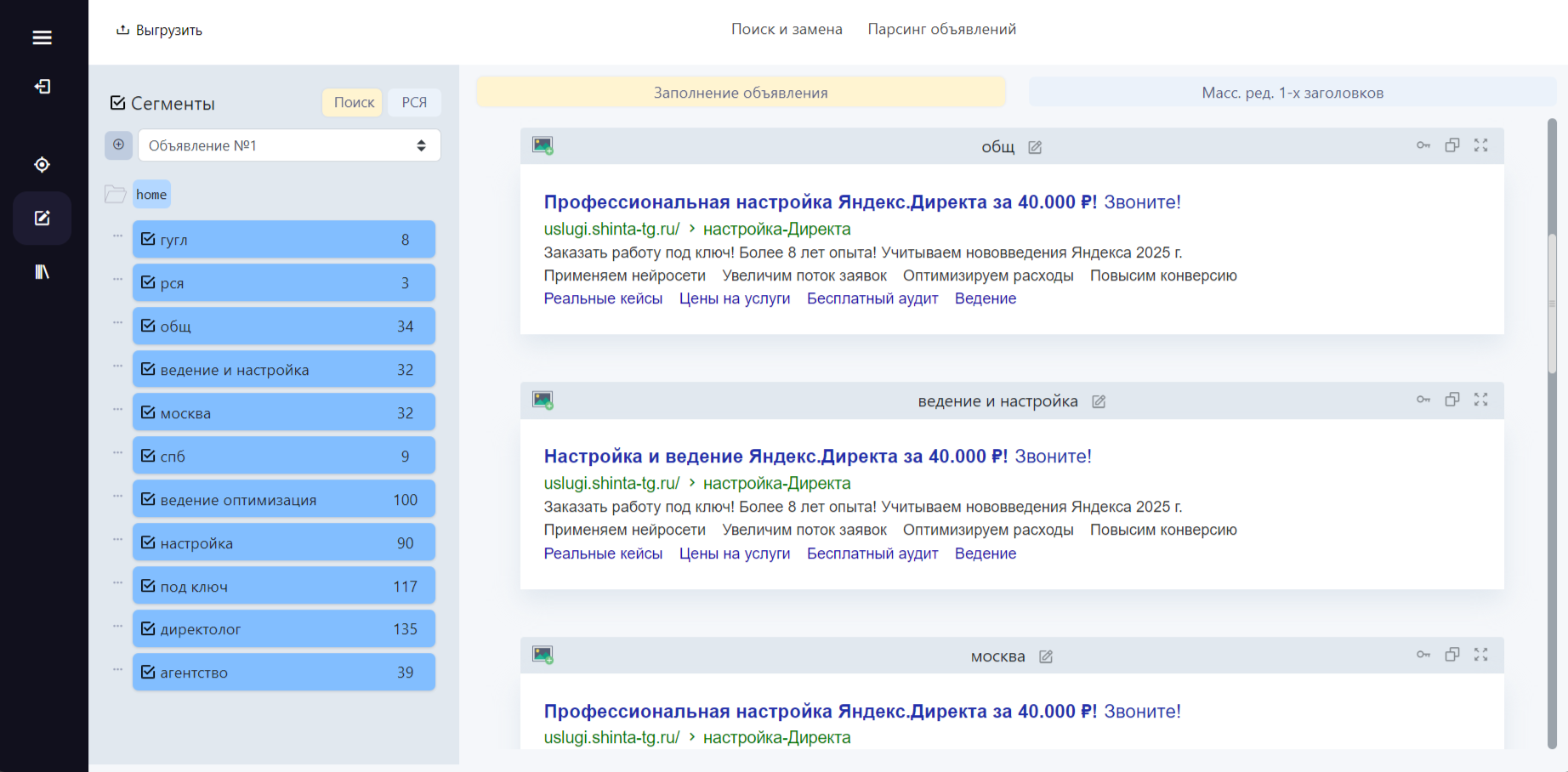Select the агентство segment row
The height and width of the screenshot is (772, 1568).
tap(284, 673)
